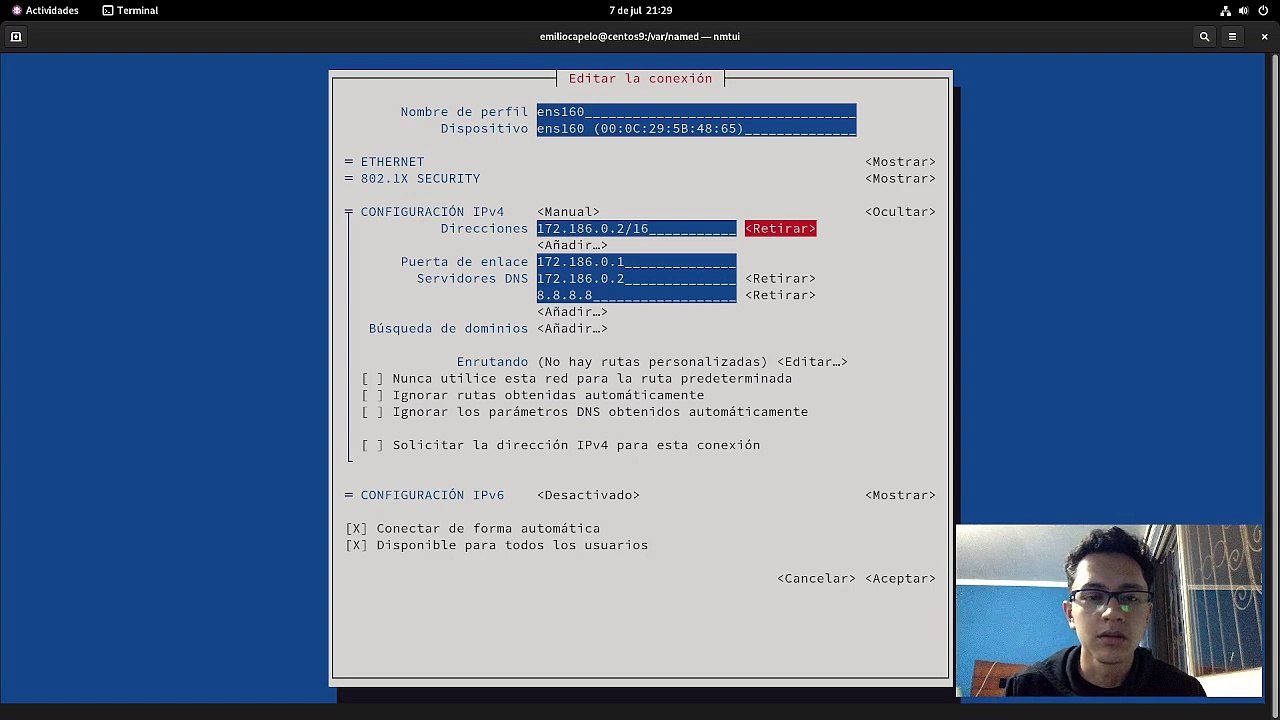Remove DNS server 8.8.8.8 with <Retirar>
This screenshot has width=1280, height=720.
pyautogui.click(x=780, y=295)
